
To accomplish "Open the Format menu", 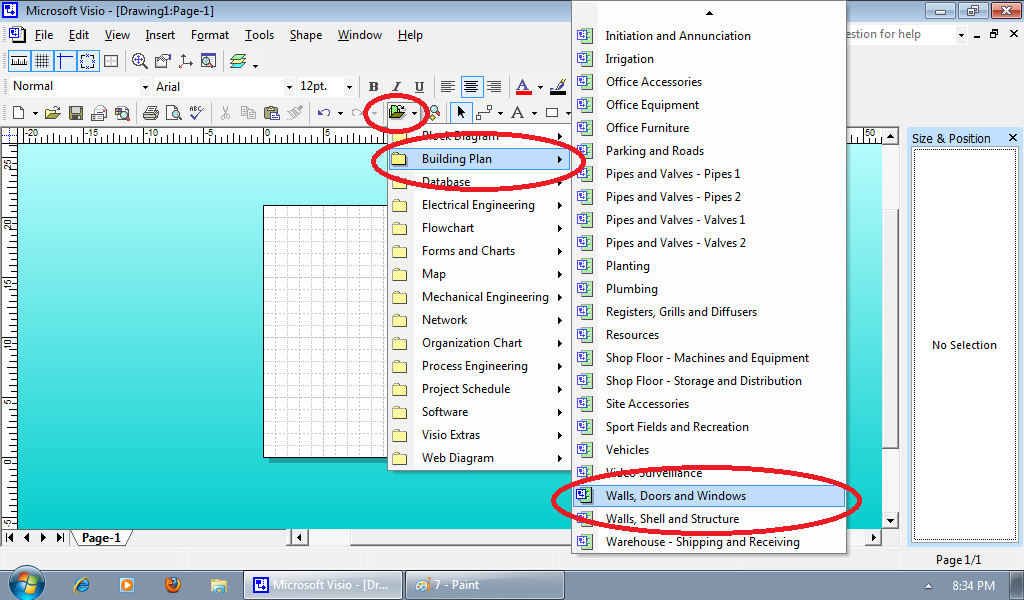I will pyautogui.click(x=210, y=35).
